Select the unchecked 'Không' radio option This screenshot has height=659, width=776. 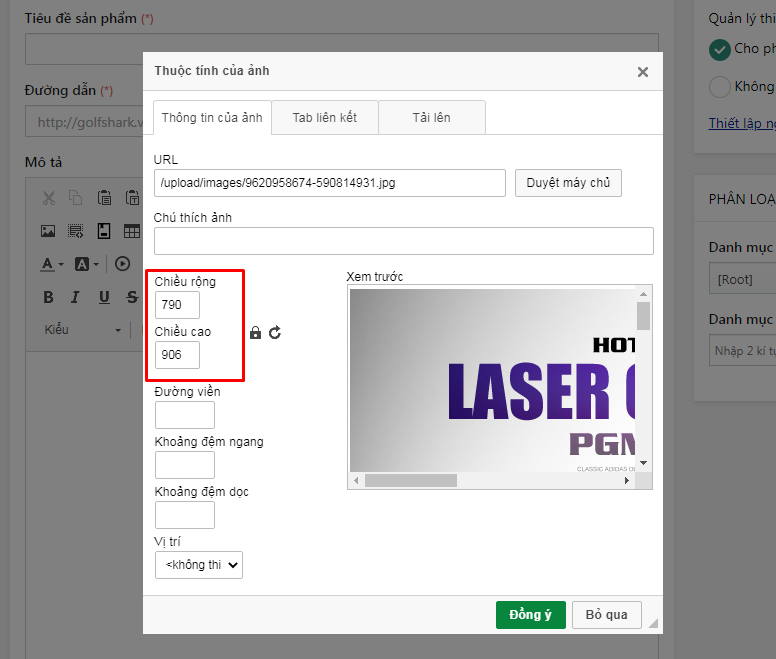719,87
